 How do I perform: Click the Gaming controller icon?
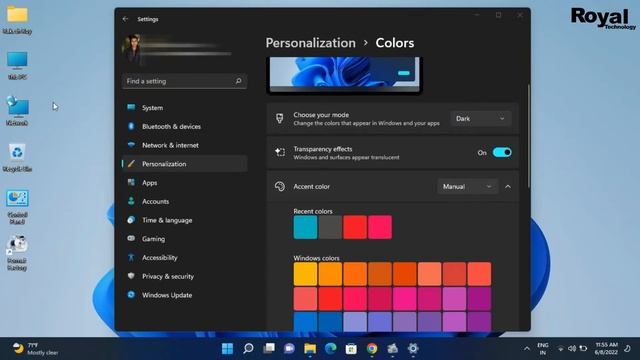pos(131,238)
